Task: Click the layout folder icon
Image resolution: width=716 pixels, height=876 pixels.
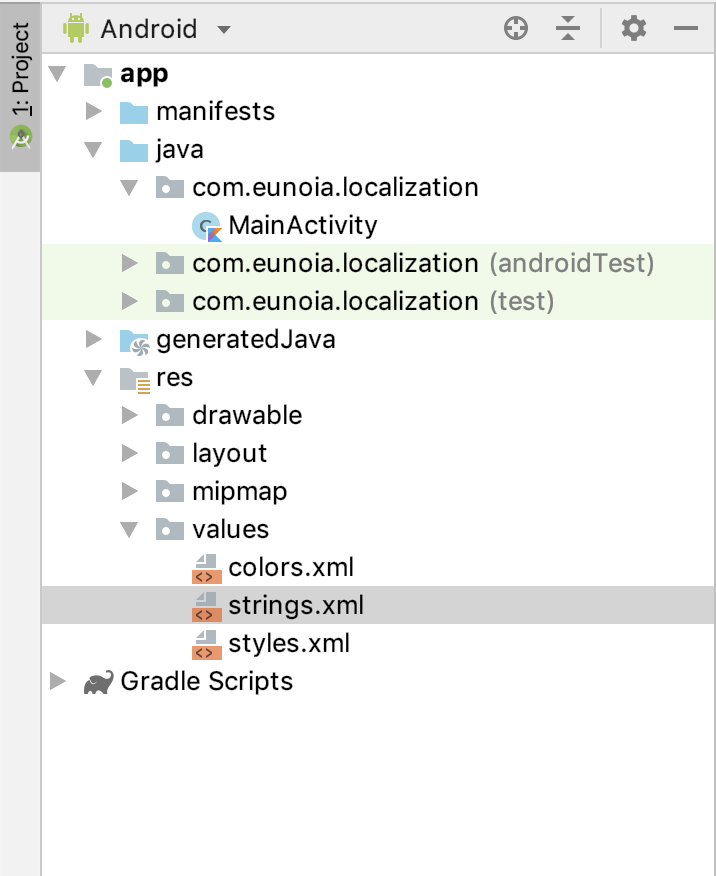Action: [170, 454]
